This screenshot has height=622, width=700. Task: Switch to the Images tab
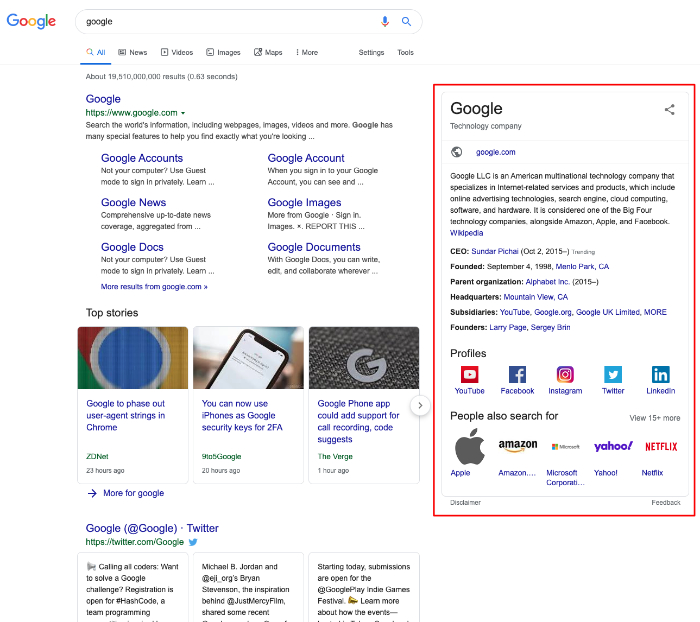(x=223, y=52)
